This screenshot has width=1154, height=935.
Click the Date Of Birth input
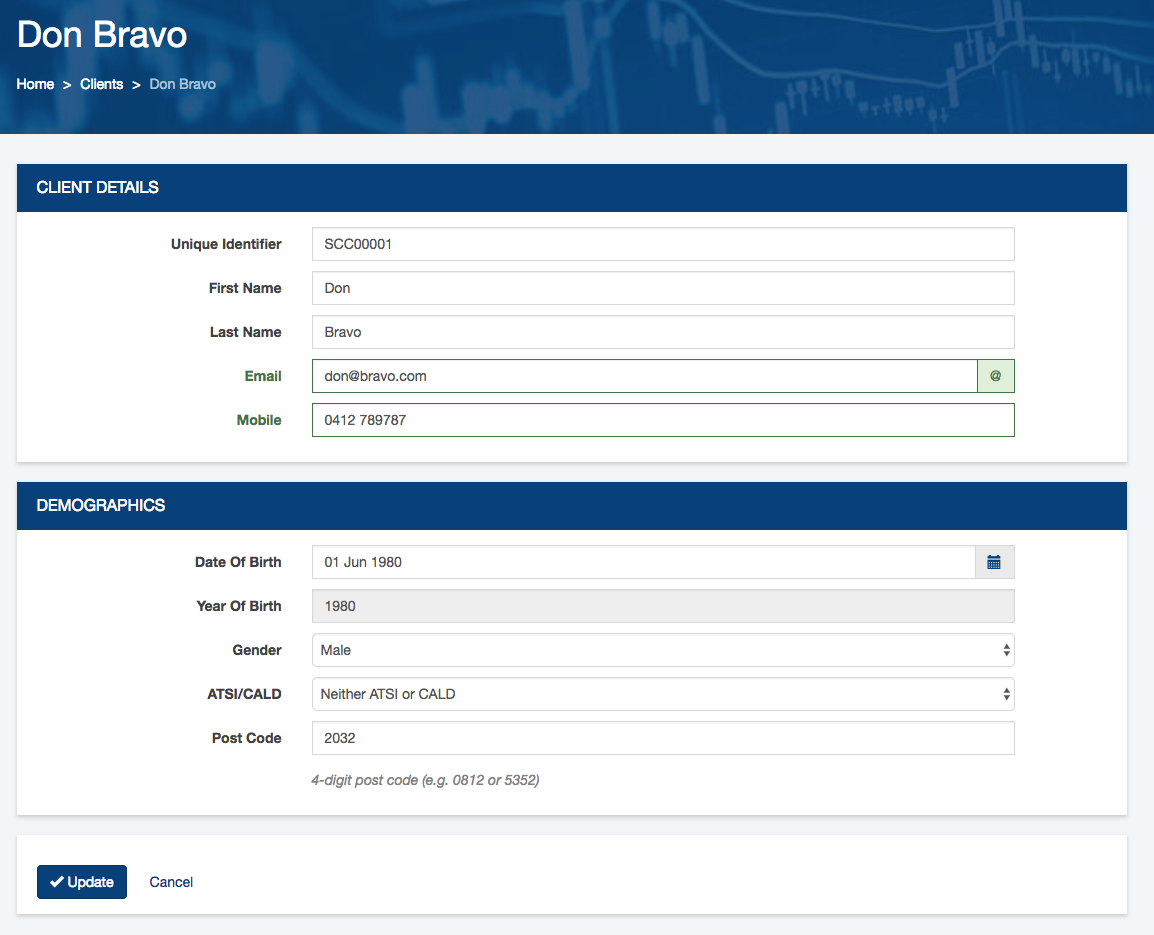pos(644,562)
